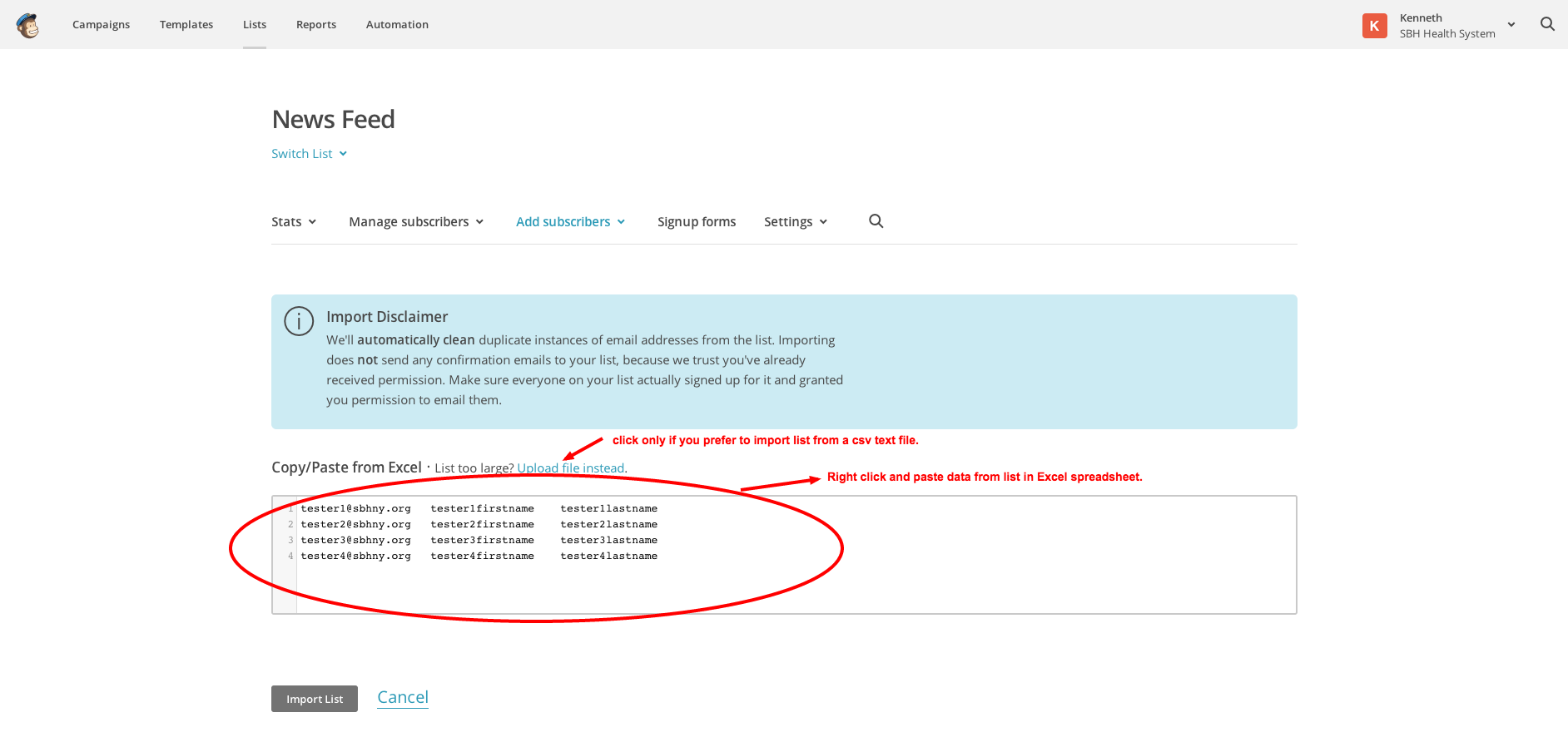
Task: Expand the Stats menu
Action: 294,222
